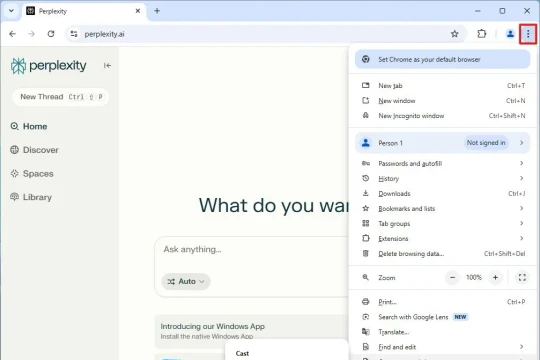Image resolution: width=540 pixels, height=360 pixels.
Task: Open Downloads from Chrome menu
Action: click(443, 194)
